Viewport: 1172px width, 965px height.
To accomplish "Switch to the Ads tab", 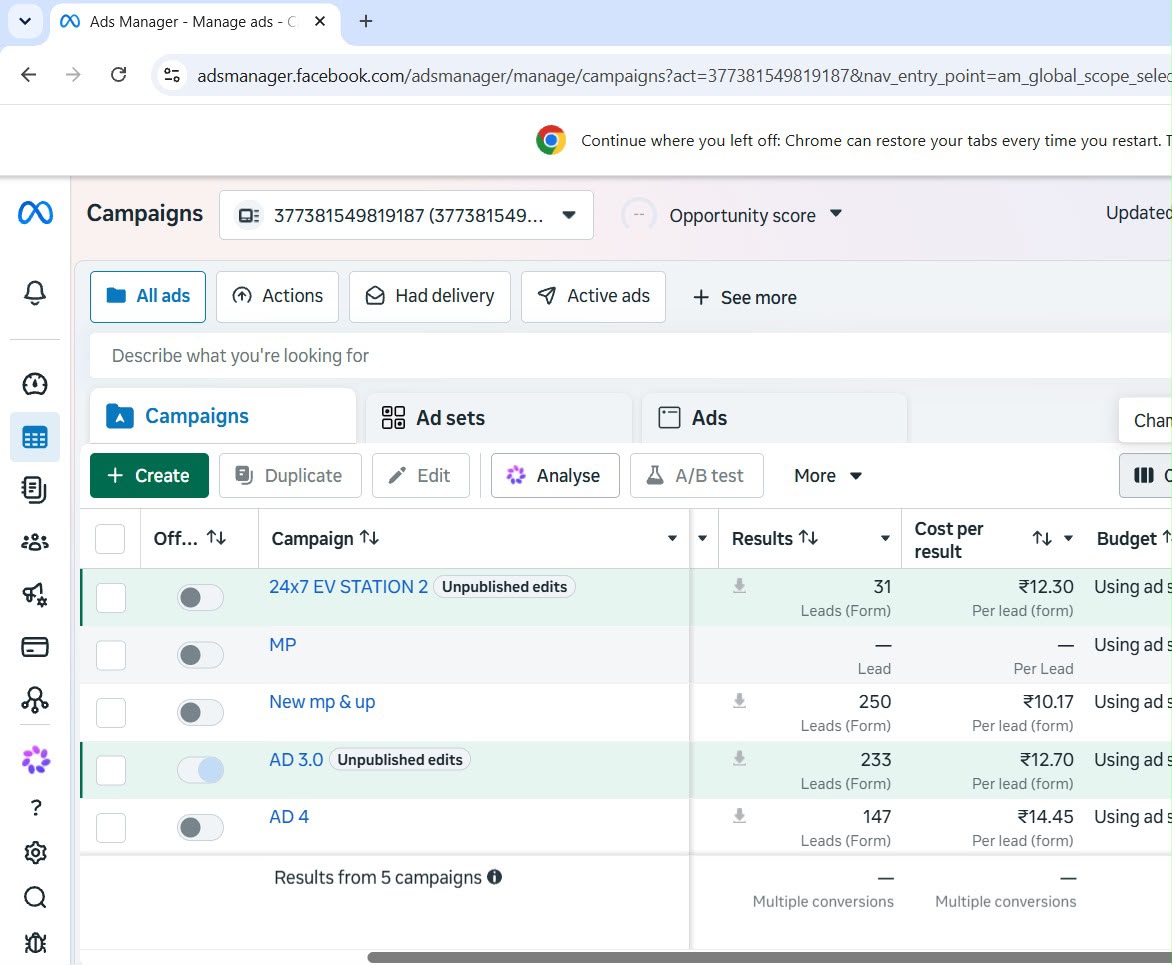I will [774, 418].
